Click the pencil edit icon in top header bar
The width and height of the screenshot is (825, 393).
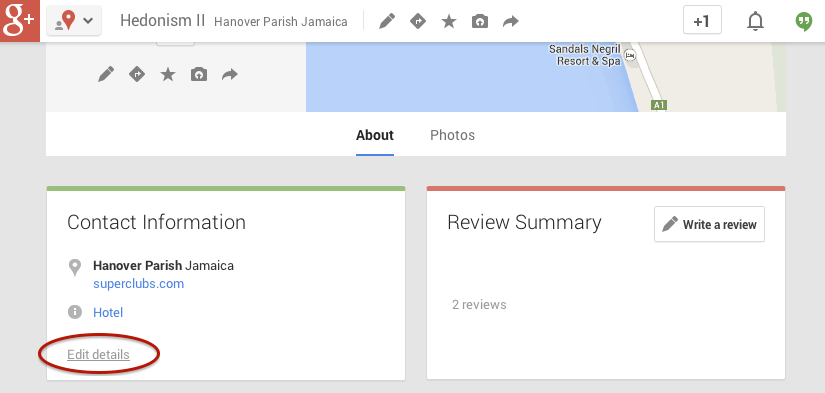(387, 22)
